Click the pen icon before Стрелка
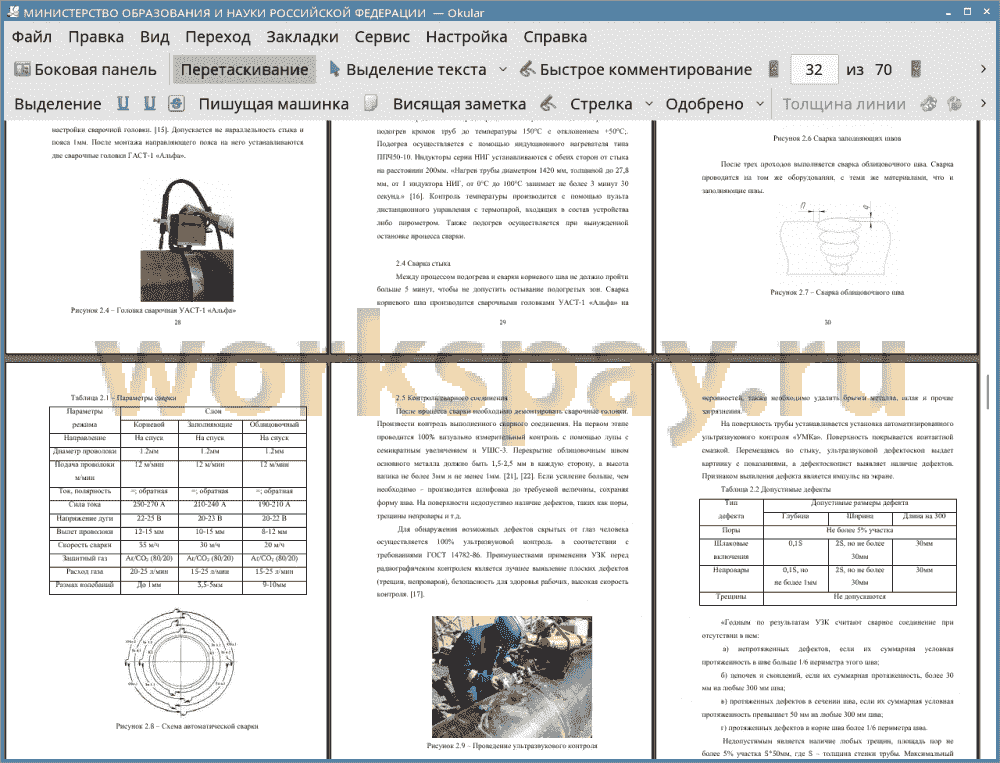 [548, 103]
